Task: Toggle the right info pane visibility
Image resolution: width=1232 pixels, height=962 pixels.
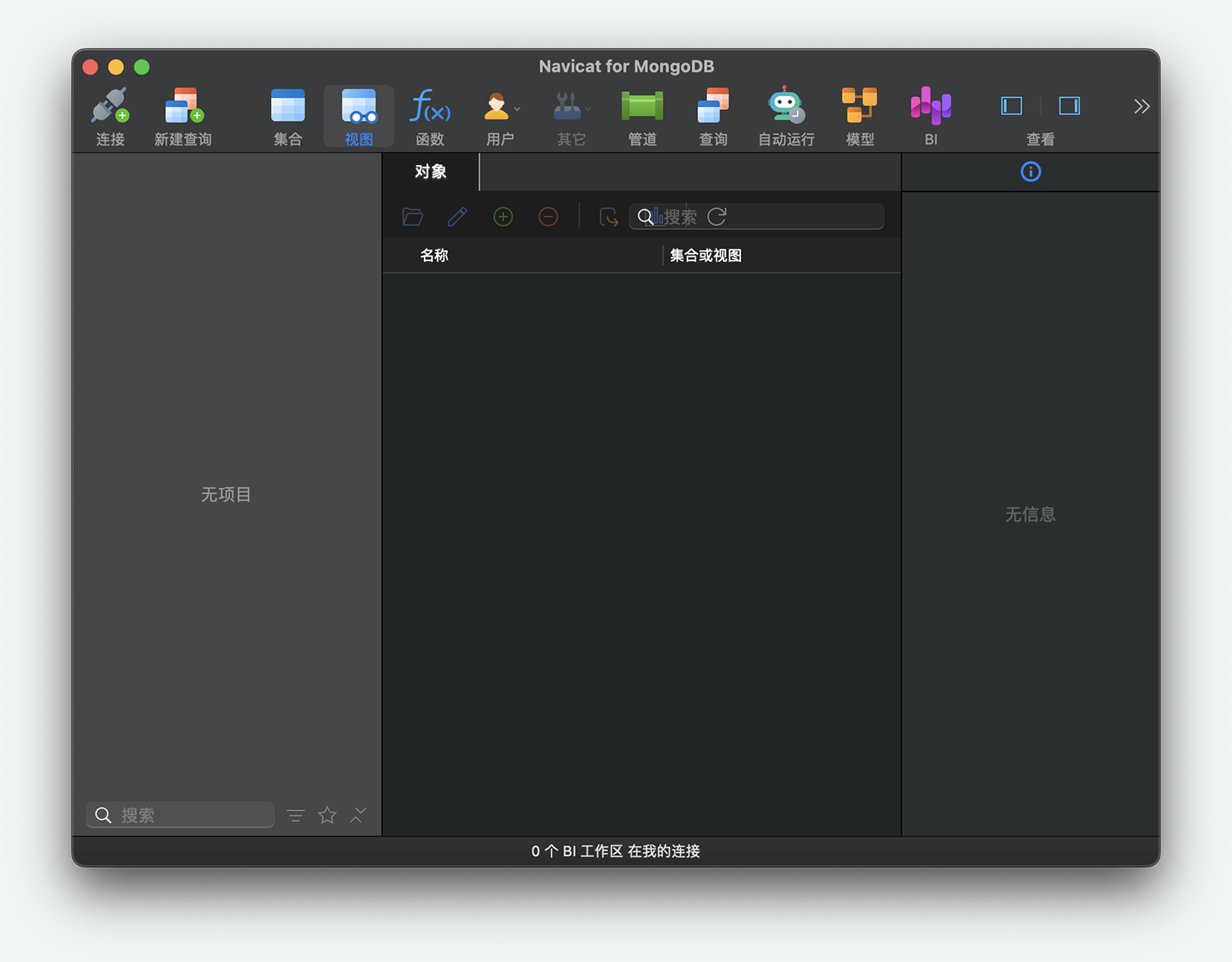Action: click(1069, 106)
